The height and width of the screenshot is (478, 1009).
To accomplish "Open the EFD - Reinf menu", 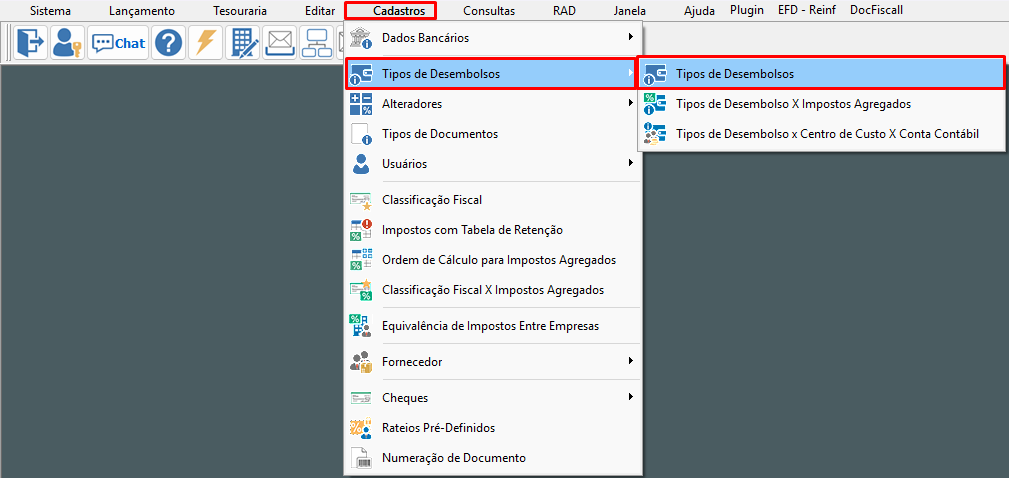I will click(807, 10).
